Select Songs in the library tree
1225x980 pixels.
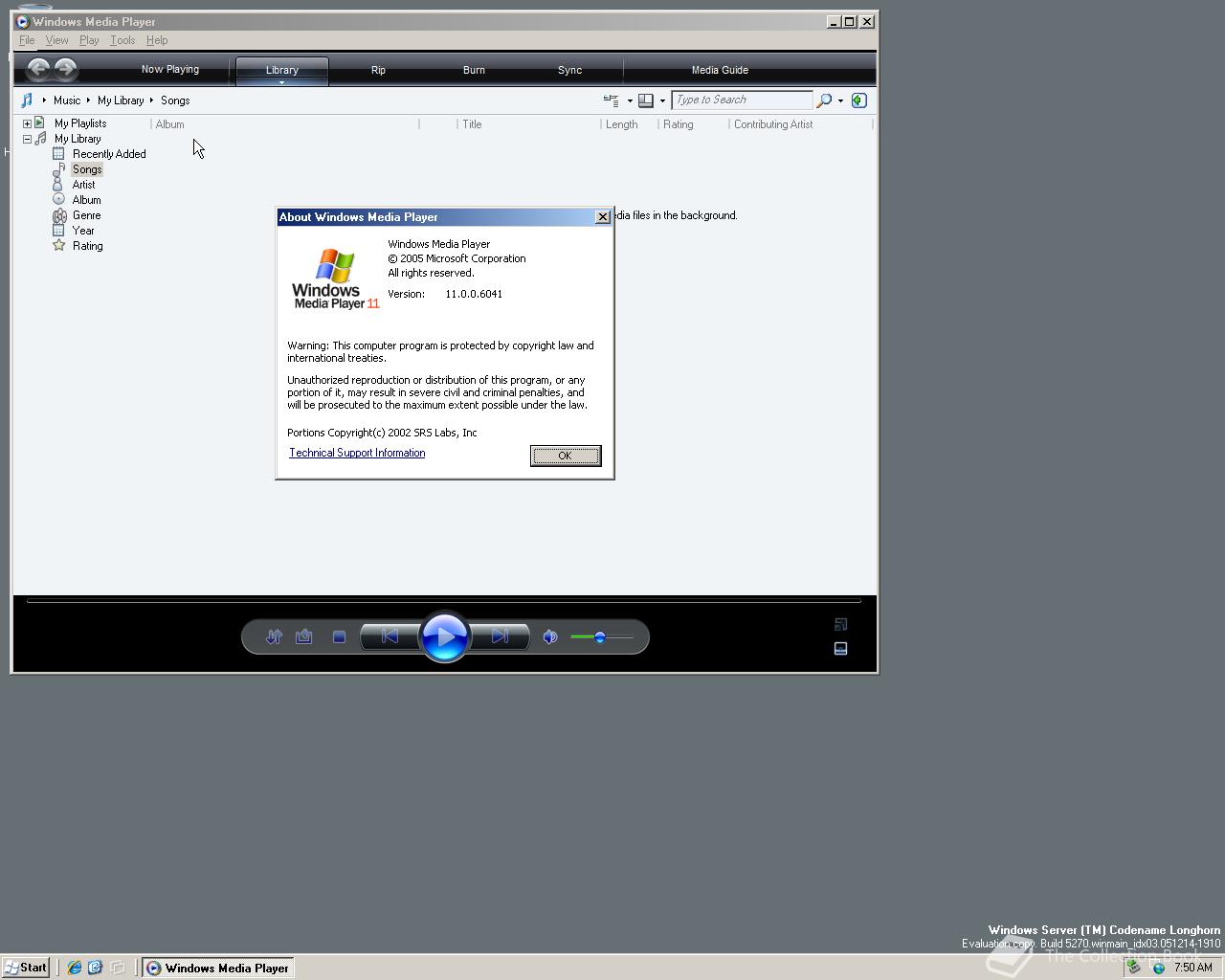coord(87,169)
